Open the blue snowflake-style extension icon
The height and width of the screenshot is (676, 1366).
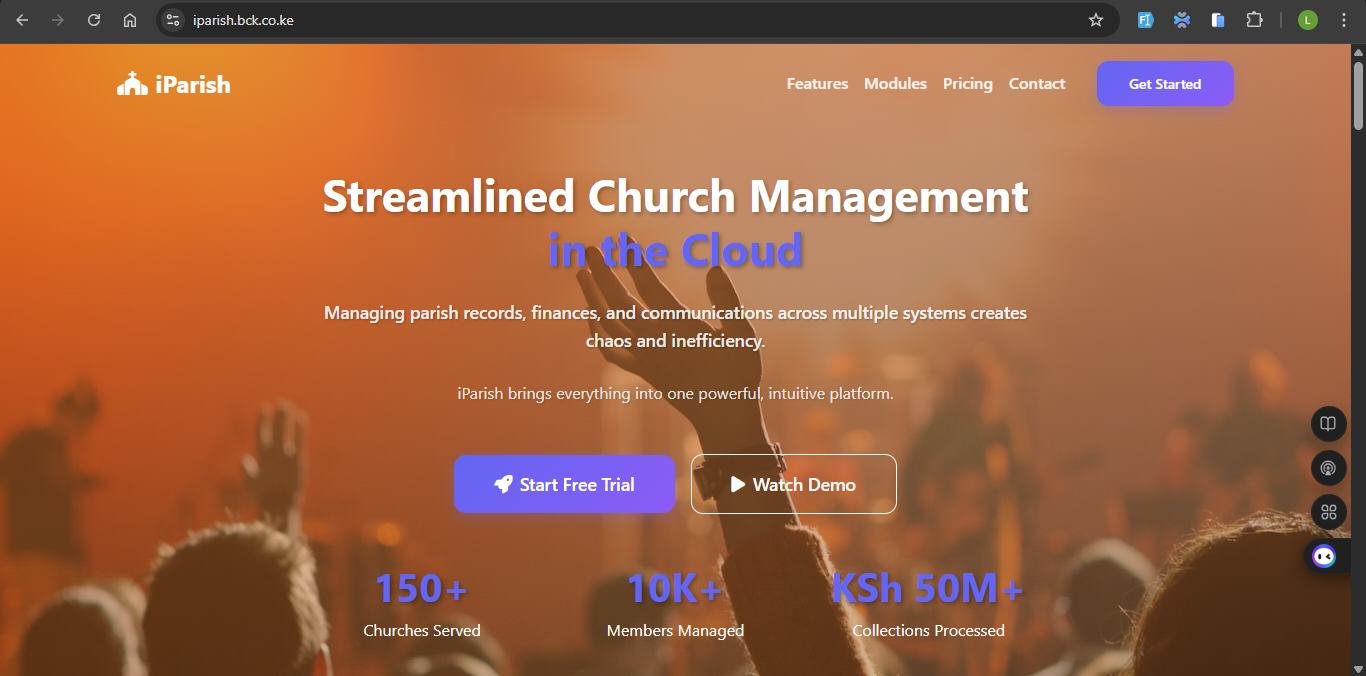tap(1182, 20)
